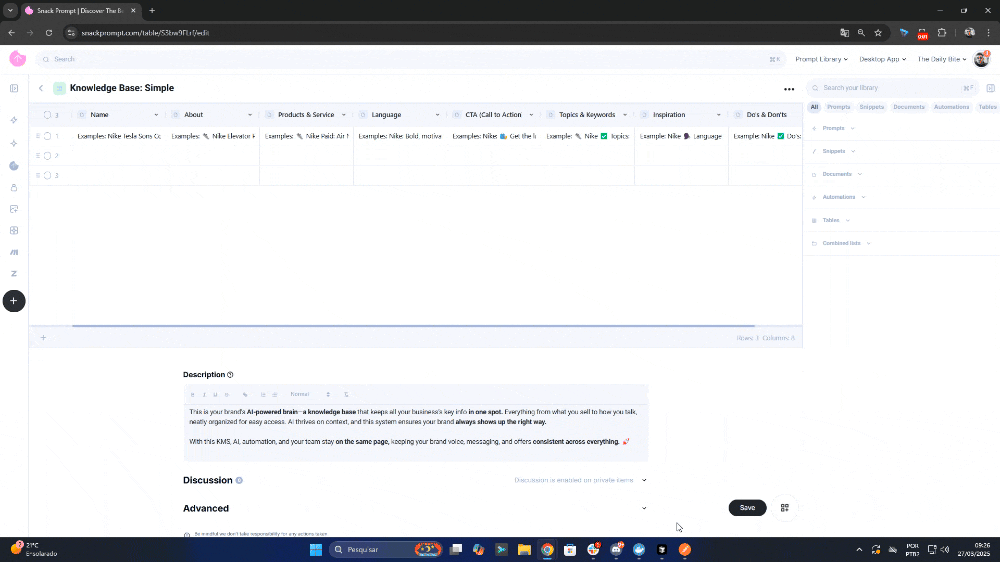The height and width of the screenshot is (562, 1000).
Task: Select the Prompts library filter tab
Action: 839,107
